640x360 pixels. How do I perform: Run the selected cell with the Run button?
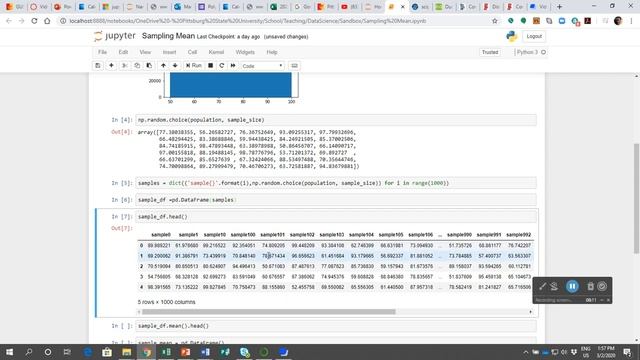tap(193, 66)
